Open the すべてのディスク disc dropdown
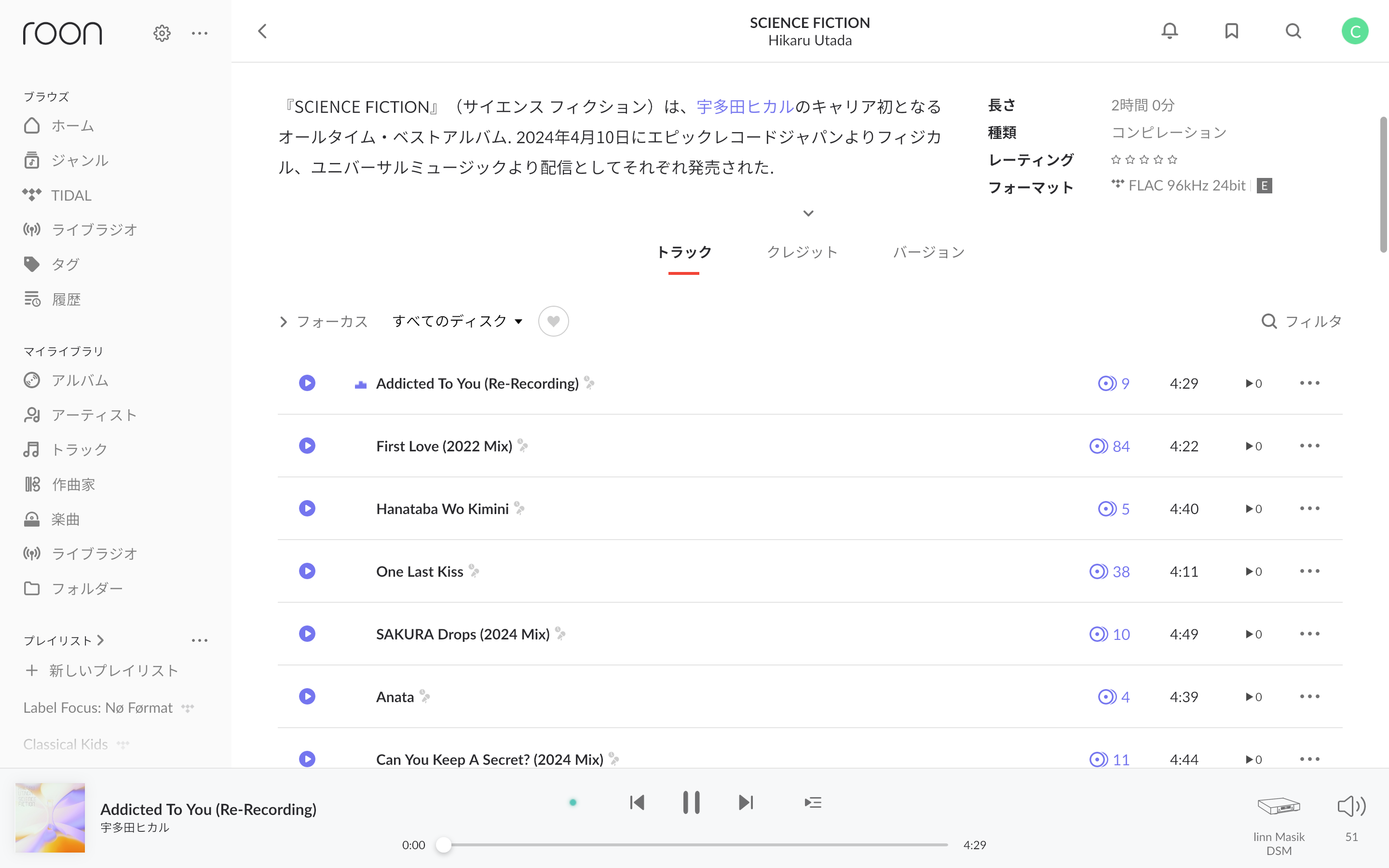Viewport: 1389px width, 868px height. [457, 321]
